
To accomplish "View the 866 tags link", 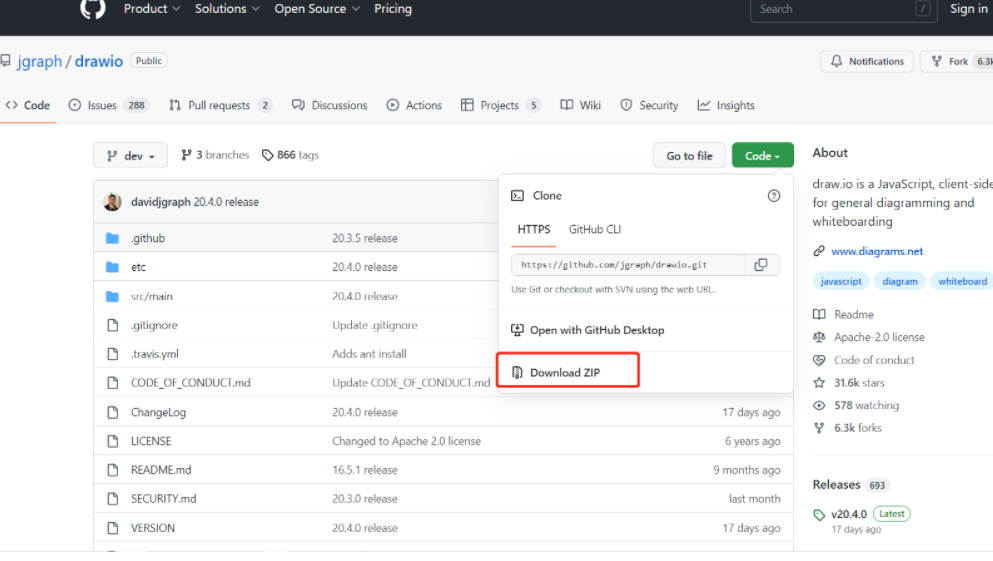I will tap(291, 155).
